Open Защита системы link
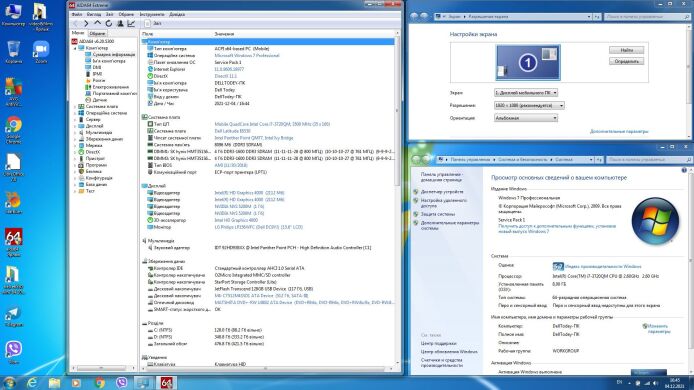 437,214
